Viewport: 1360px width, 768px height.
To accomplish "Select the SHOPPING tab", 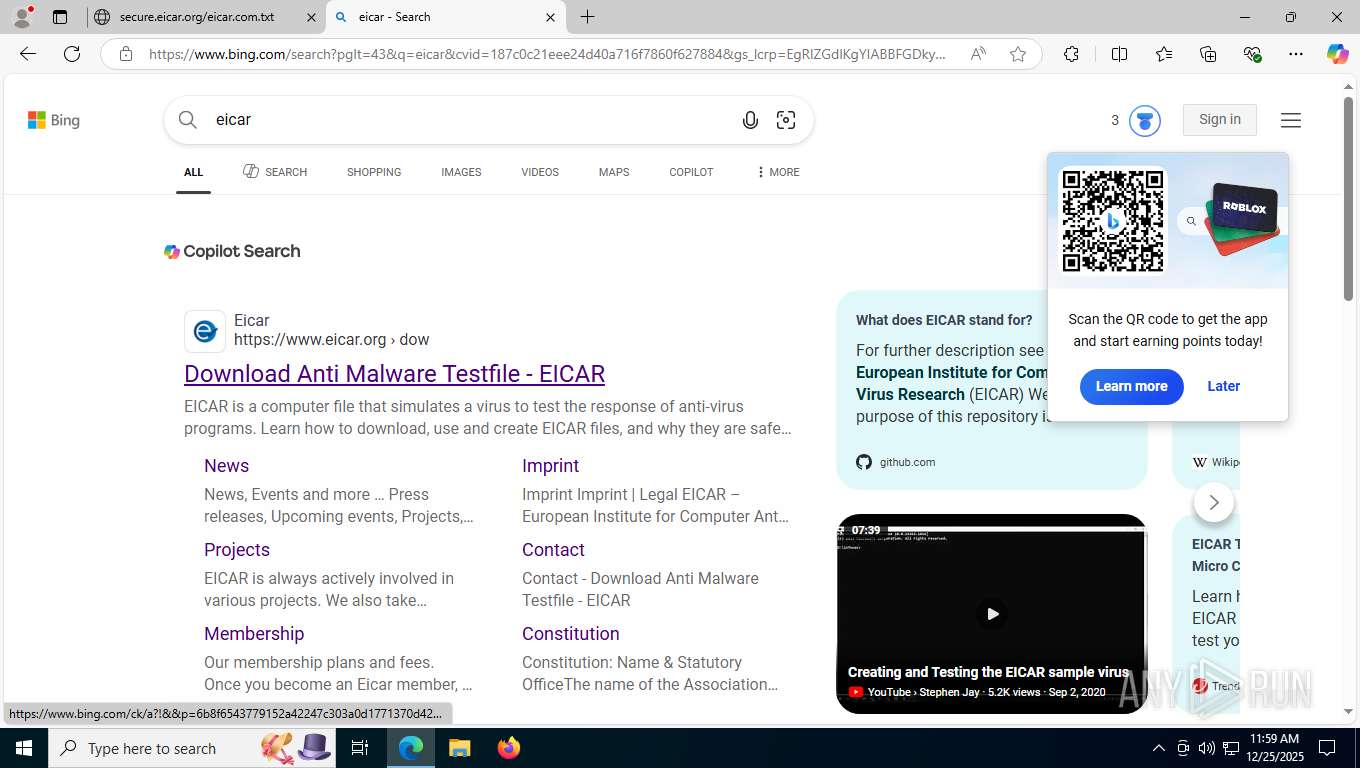I will tap(374, 172).
